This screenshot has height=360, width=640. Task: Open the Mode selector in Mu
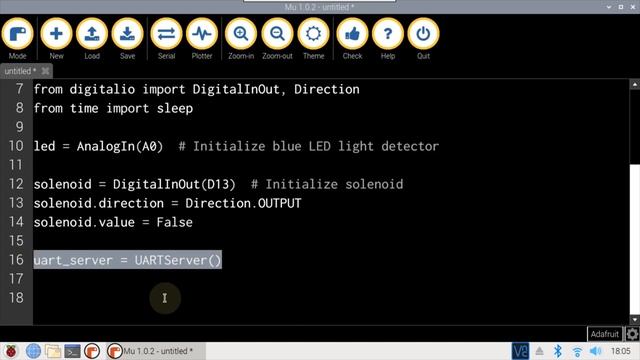tap(18, 39)
